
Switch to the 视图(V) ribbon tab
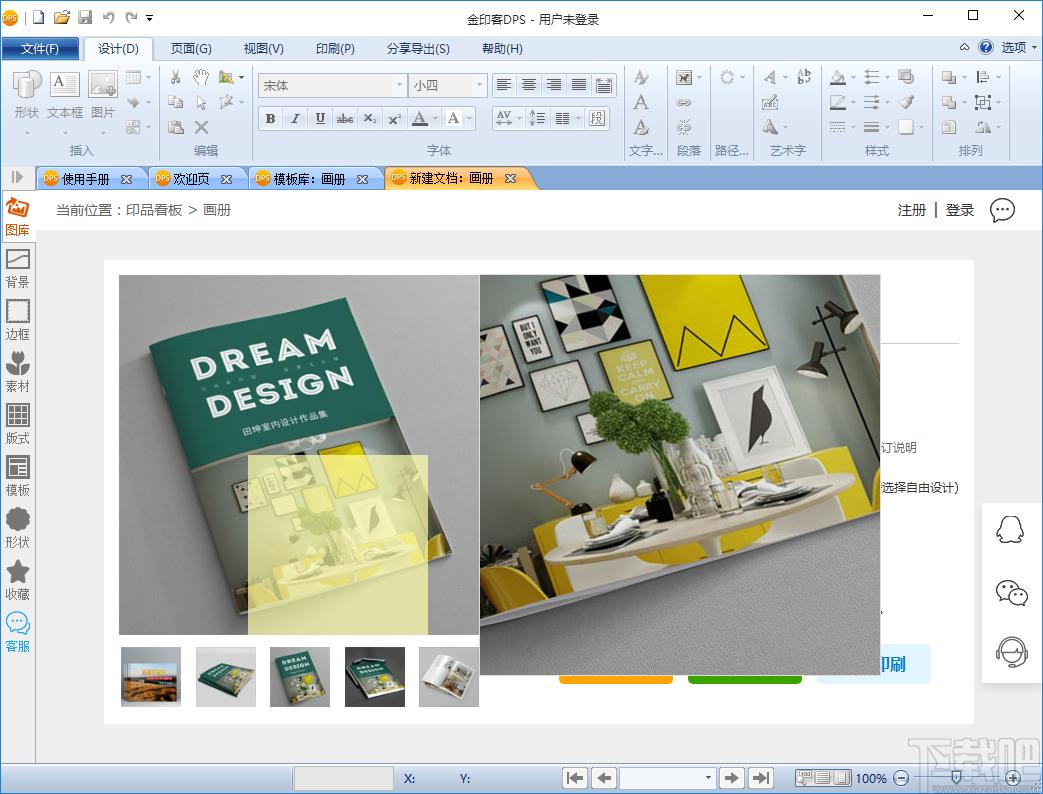pyautogui.click(x=263, y=49)
